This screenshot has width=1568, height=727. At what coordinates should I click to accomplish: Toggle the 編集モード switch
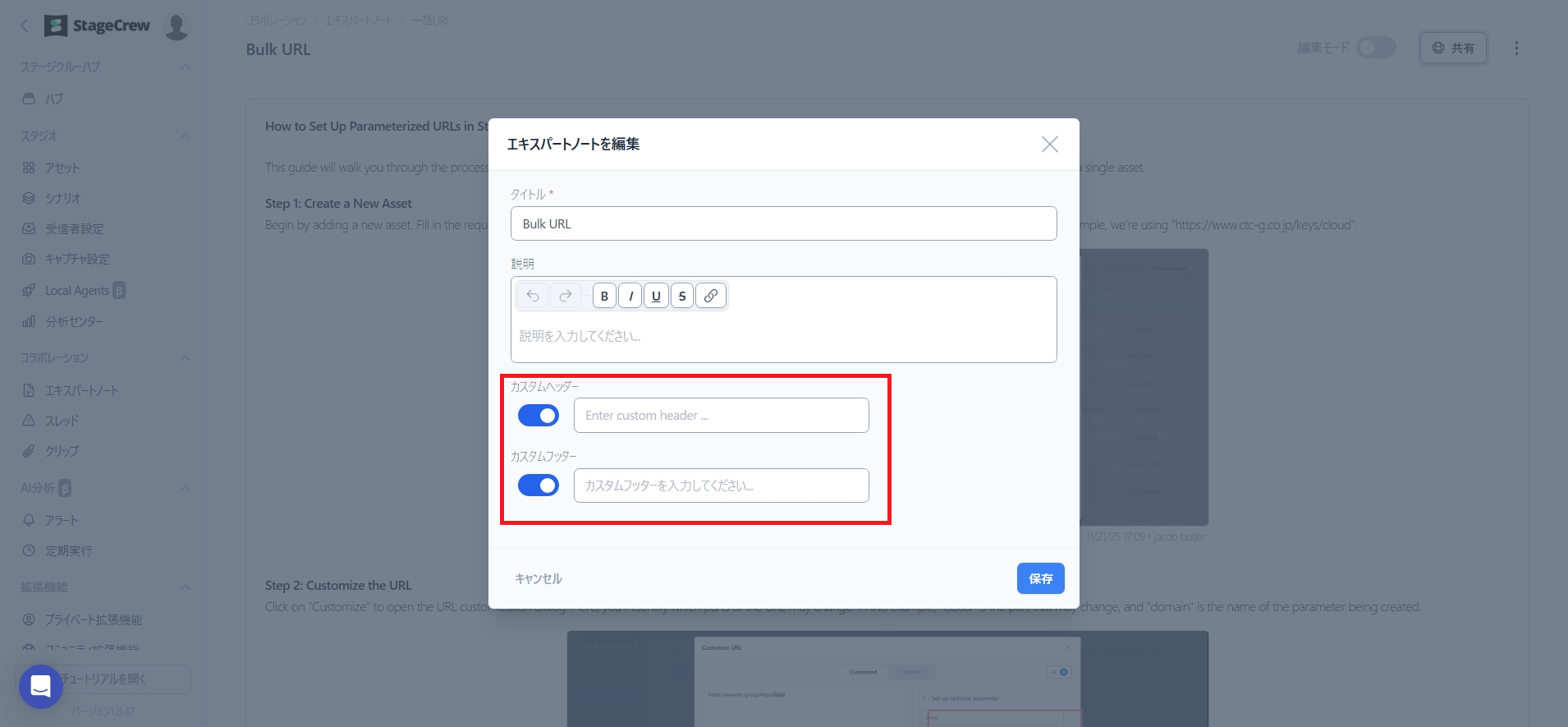click(x=1375, y=48)
